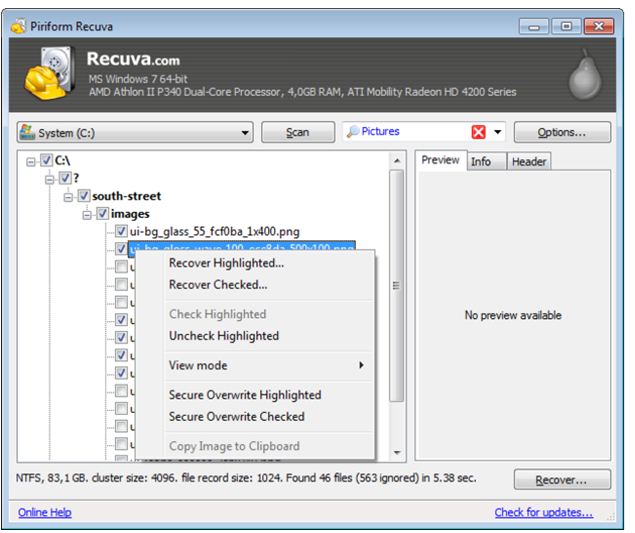
Task: Collapse the images folder node
Action: point(87,215)
